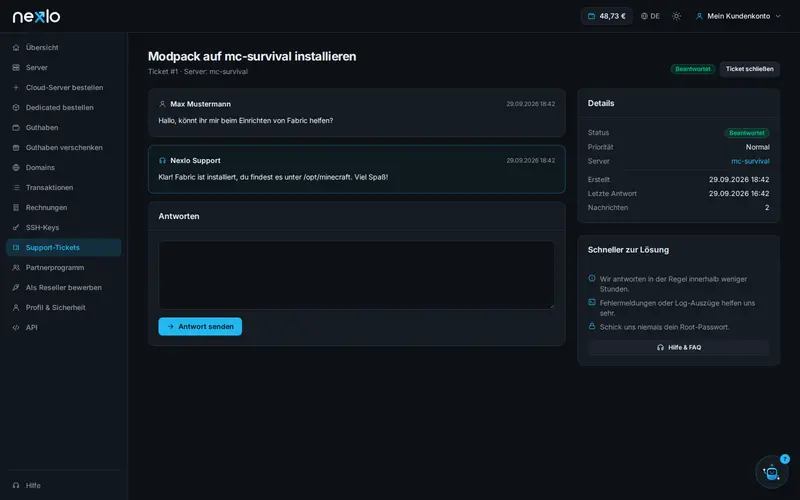Go to Server in the sidebar

click(64, 67)
